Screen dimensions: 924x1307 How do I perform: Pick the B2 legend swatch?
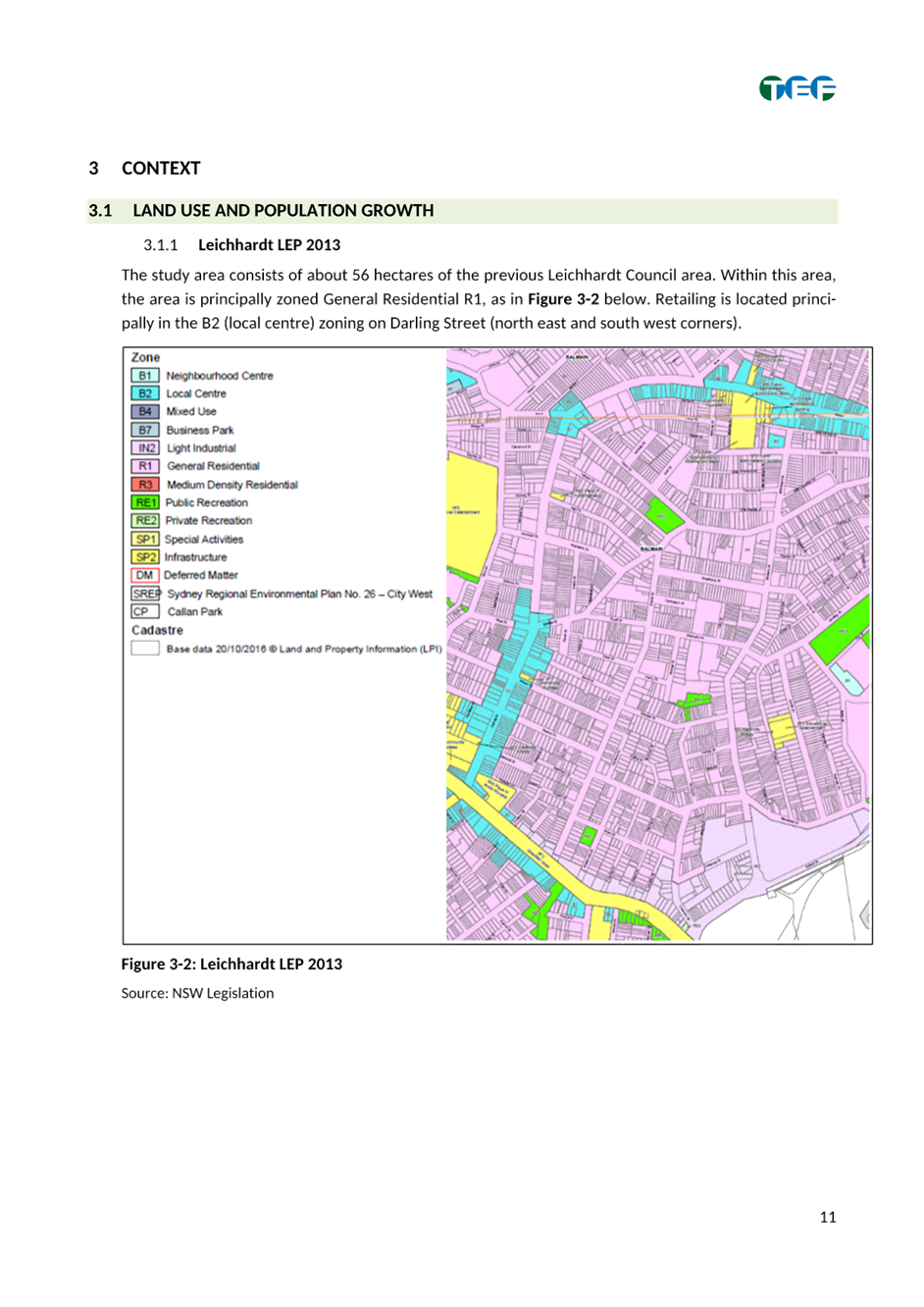coord(145,393)
